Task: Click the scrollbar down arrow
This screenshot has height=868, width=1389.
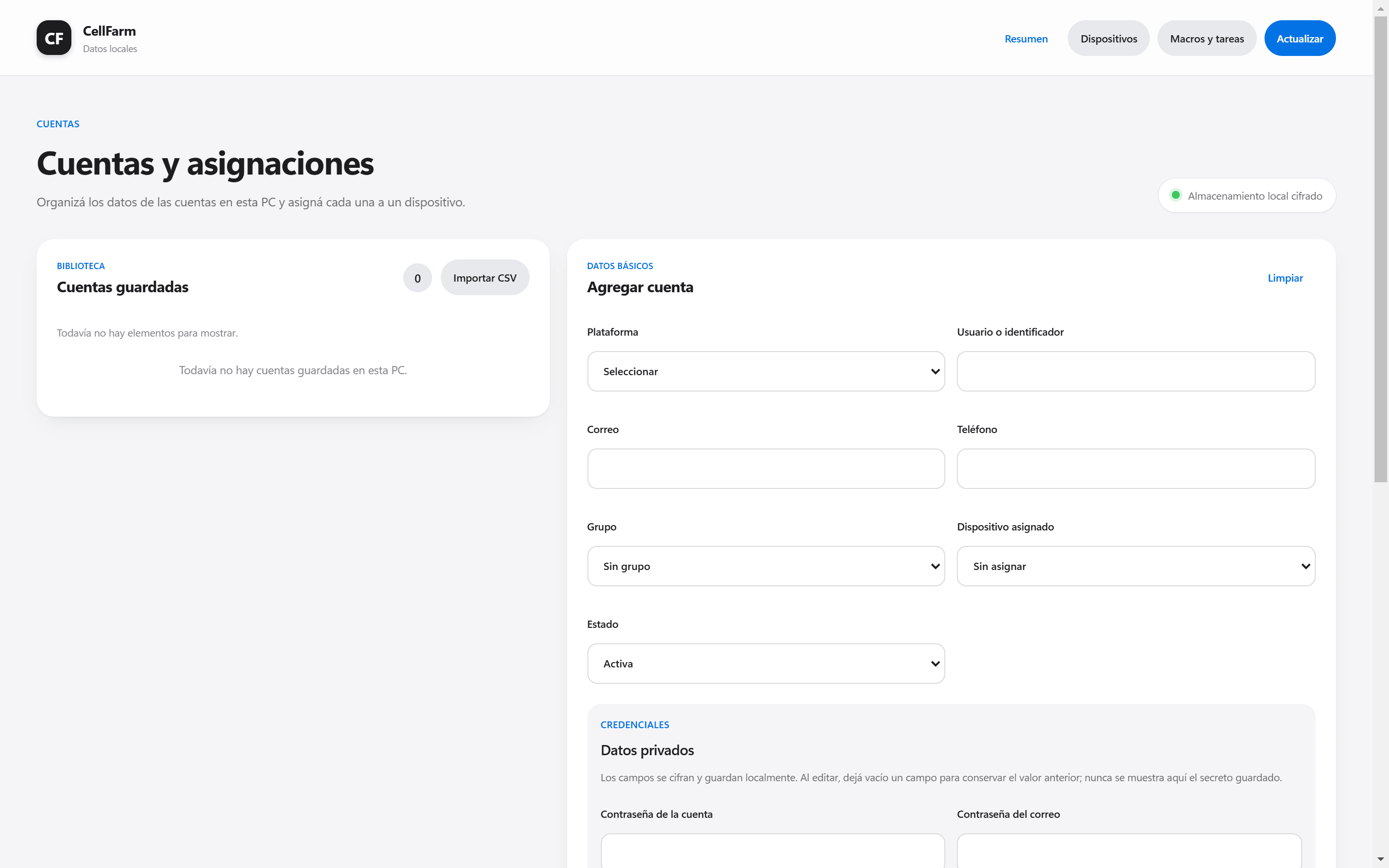Action: 1380,859
